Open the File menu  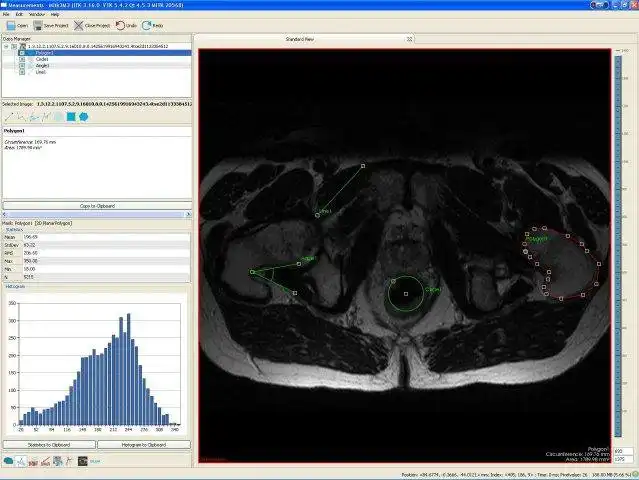coord(6,14)
